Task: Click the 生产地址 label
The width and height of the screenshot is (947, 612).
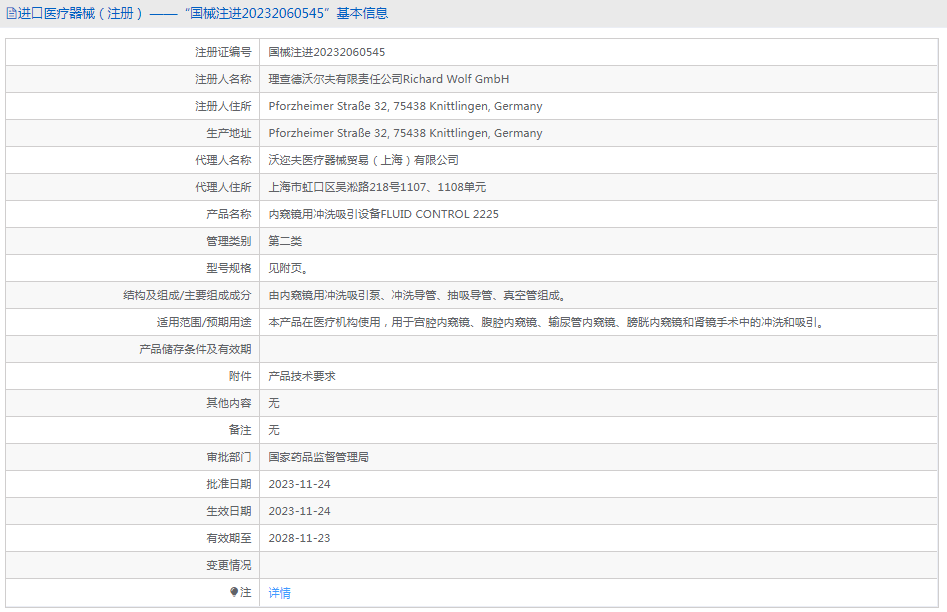Action: (228, 133)
